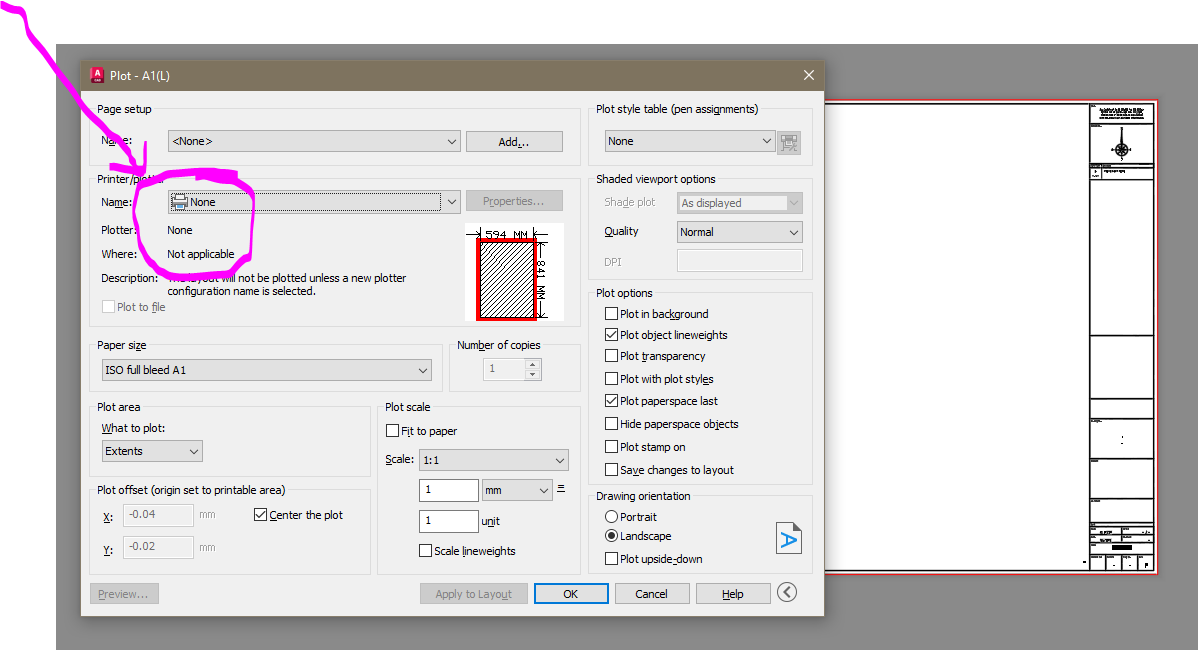Click the lineweight list icon beside mm dropdown
The image size is (1198, 650).
point(561,489)
